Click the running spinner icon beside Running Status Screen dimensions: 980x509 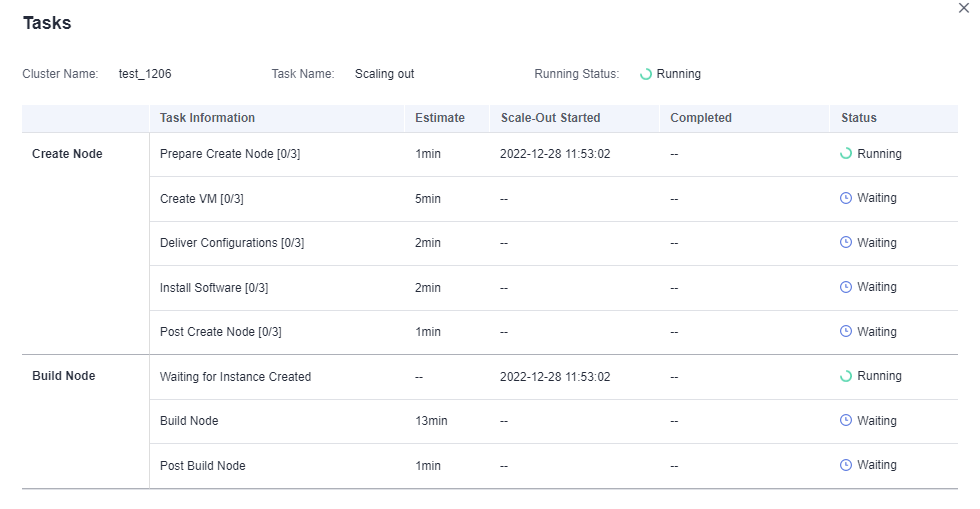point(646,74)
